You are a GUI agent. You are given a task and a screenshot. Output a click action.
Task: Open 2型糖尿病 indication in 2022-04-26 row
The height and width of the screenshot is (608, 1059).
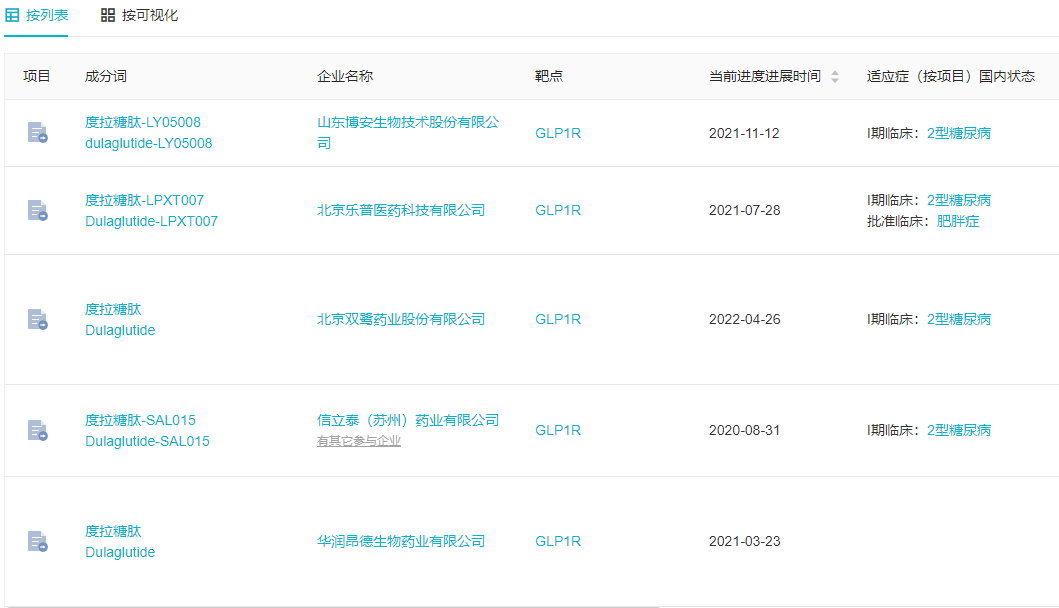[958, 319]
